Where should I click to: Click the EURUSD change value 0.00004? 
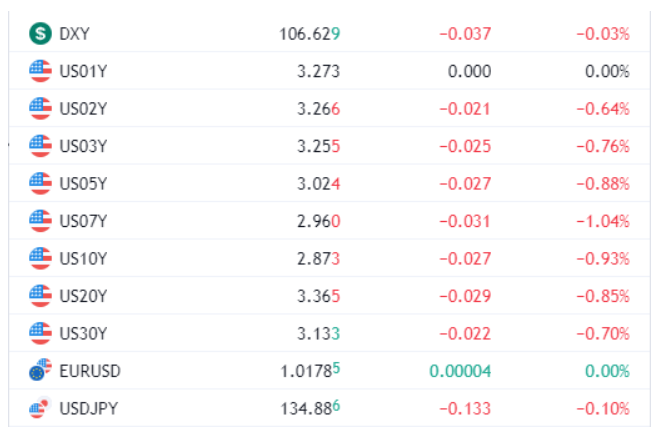coord(460,371)
